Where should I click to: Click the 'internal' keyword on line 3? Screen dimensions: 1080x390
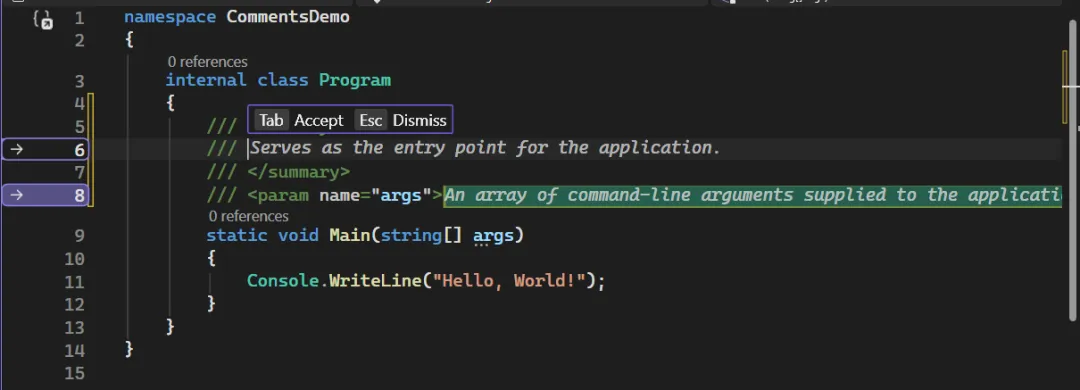[206, 80]
